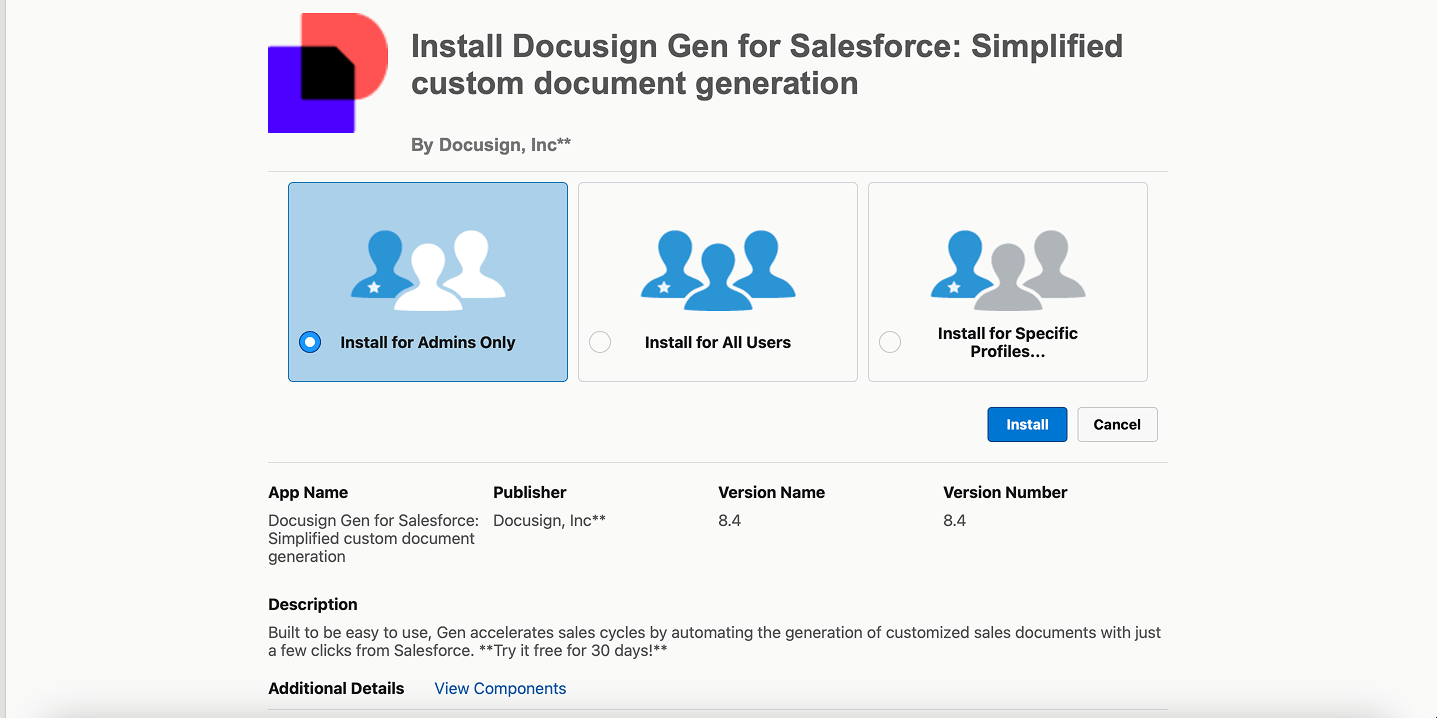Click the By Docusign, Inc** subtitle

pyautogui.click(x=491, y=145)
